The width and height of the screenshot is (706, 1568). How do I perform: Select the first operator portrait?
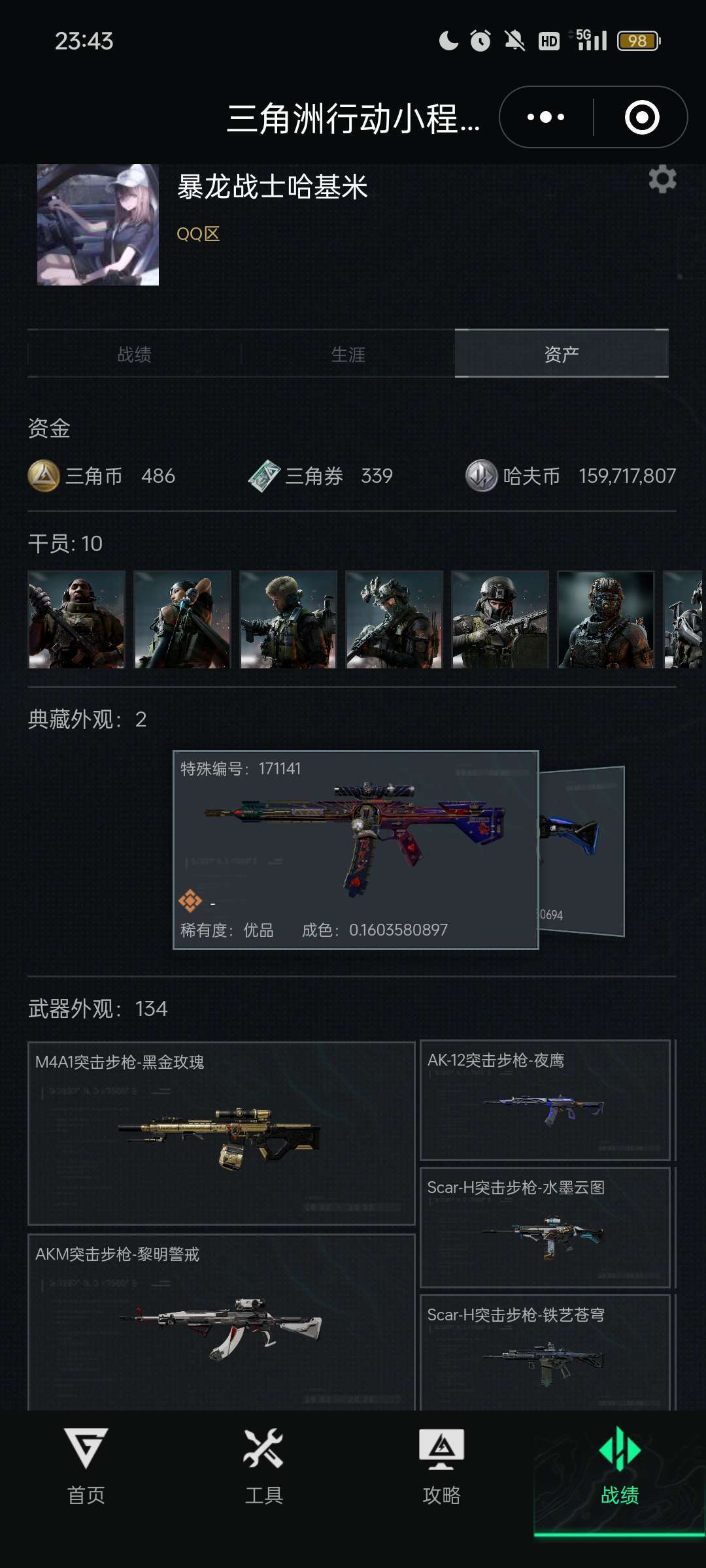pos(76,619)
